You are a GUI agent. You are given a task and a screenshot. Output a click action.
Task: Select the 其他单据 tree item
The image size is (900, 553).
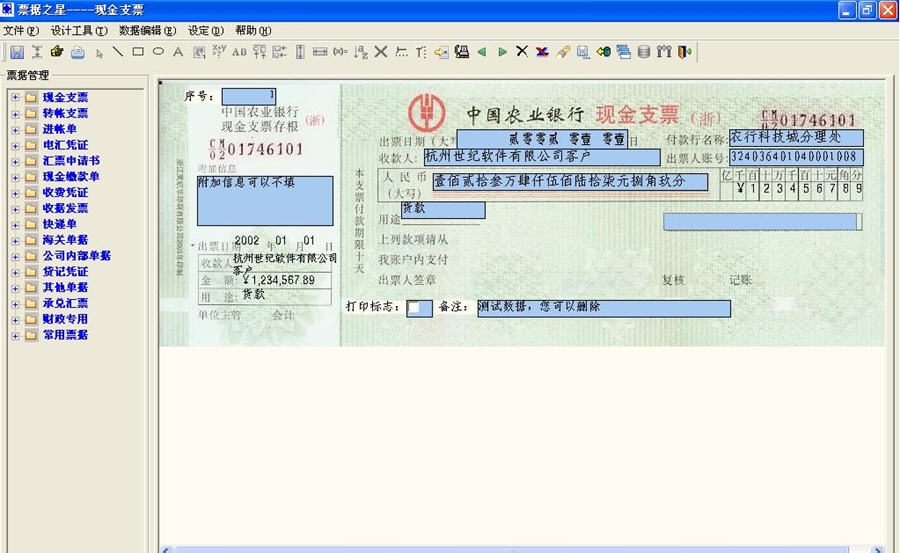[65, 288]
